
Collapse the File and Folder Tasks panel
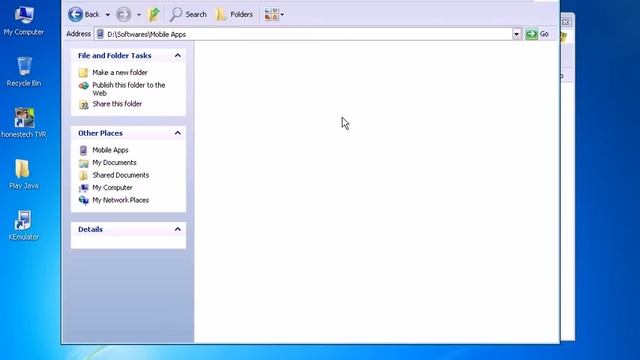(178, 56)
